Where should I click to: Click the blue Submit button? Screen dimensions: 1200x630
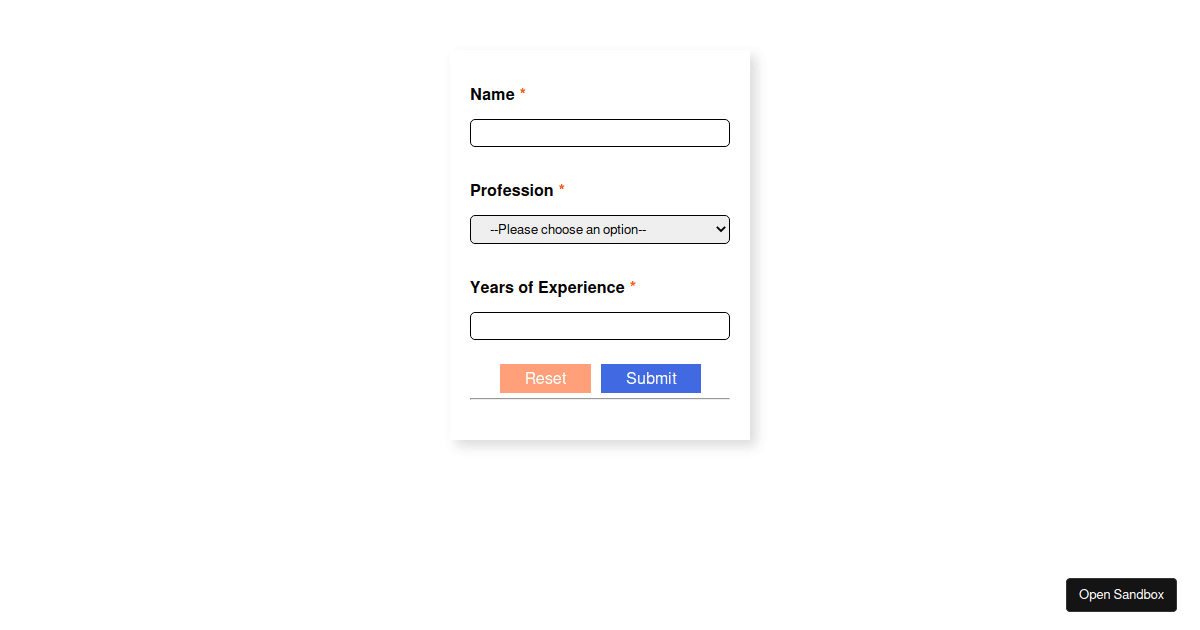click(650, 378)
